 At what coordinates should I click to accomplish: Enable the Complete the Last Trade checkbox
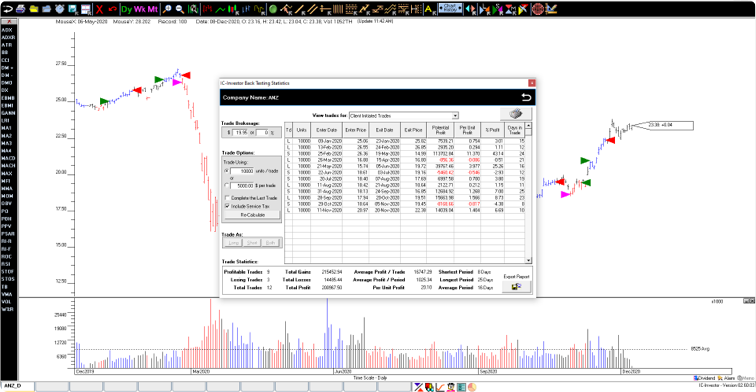[x=227, y=198]
